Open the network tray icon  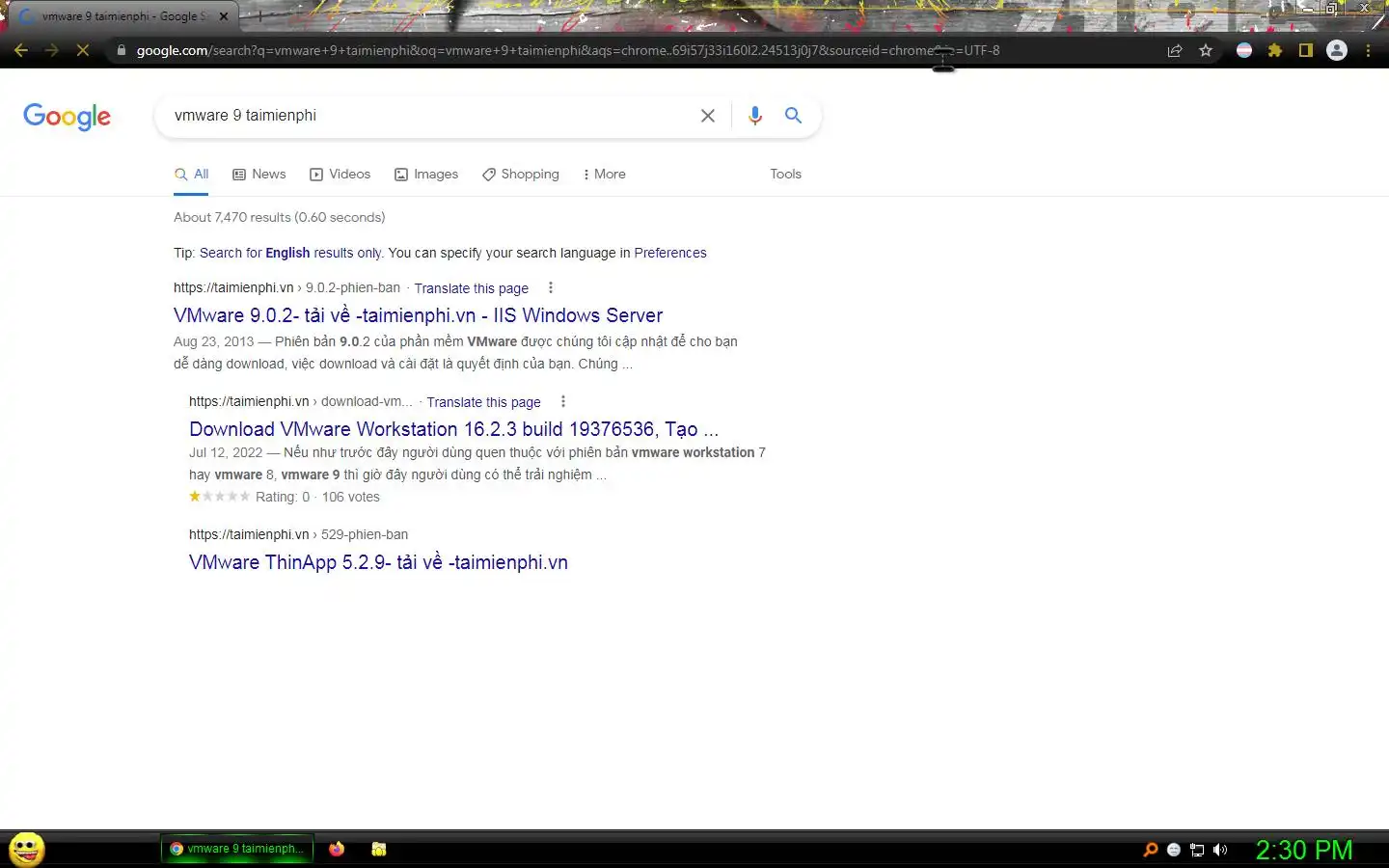(x=1197, y=850)
